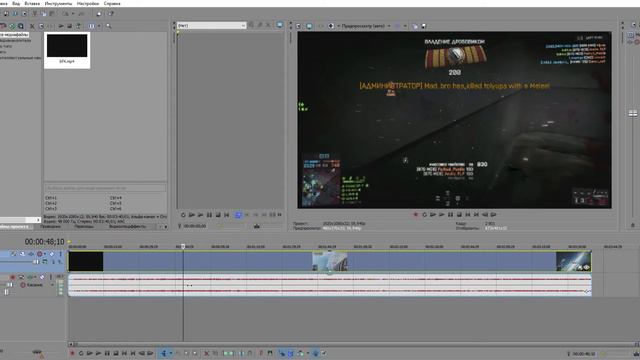The width and height of the screenshot is (640, 360).
Task: Open the auto ripple mode dropdown
Action: [x=307, y=353]
